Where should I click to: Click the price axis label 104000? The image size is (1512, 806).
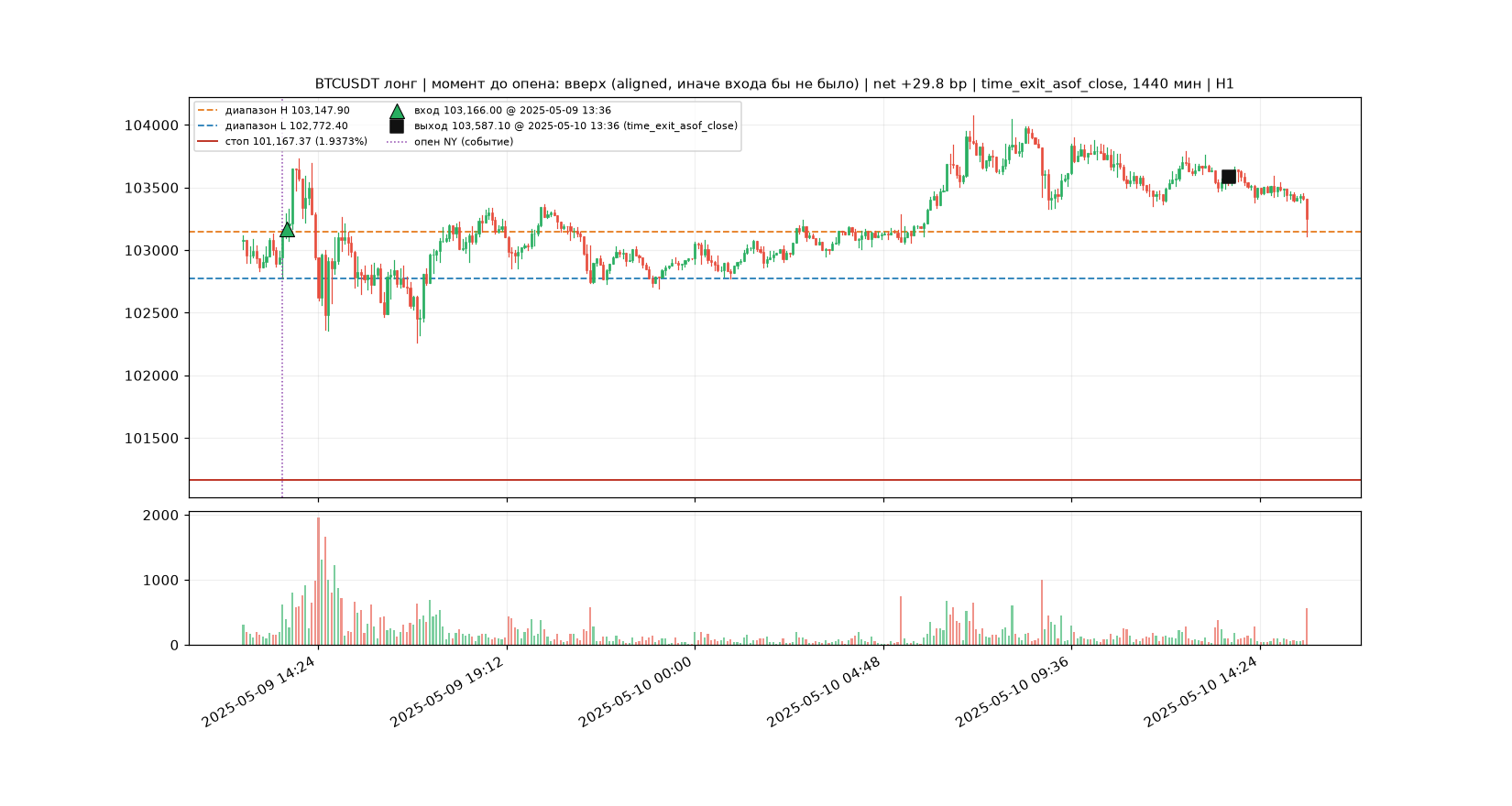pos(152,125)
